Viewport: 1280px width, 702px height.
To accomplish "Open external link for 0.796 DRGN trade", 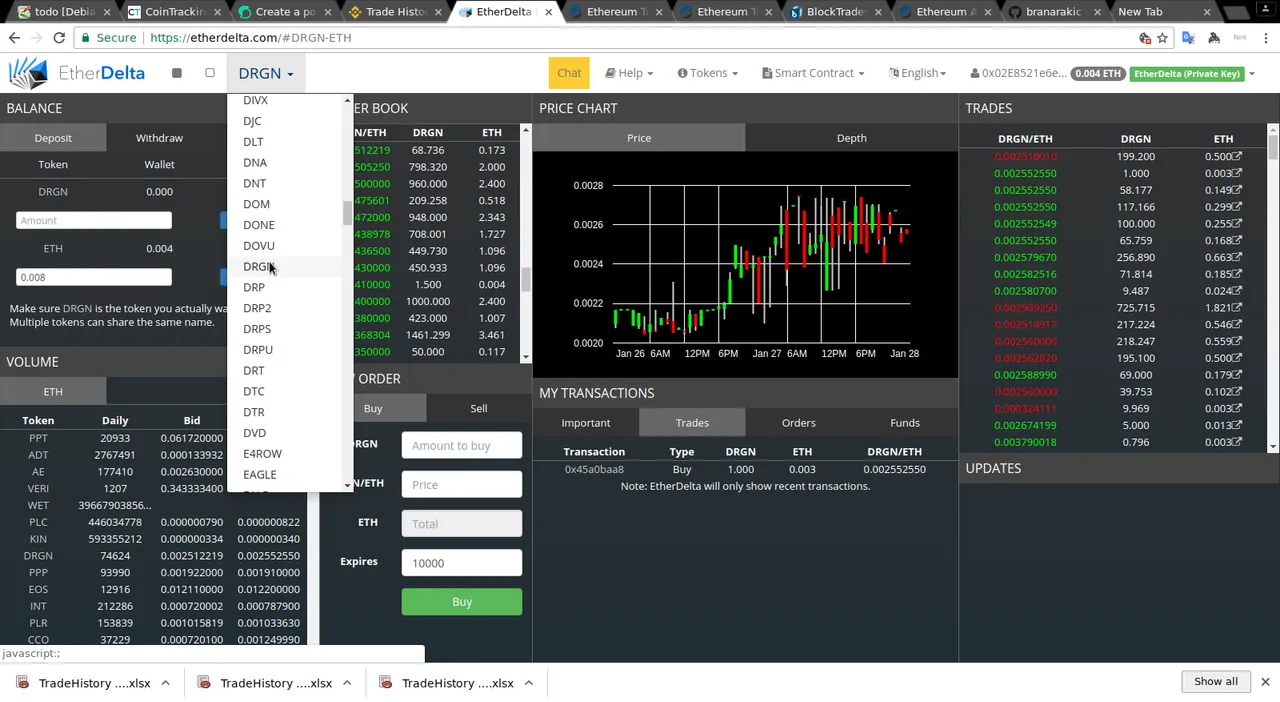I will [x=1237, y=442].
